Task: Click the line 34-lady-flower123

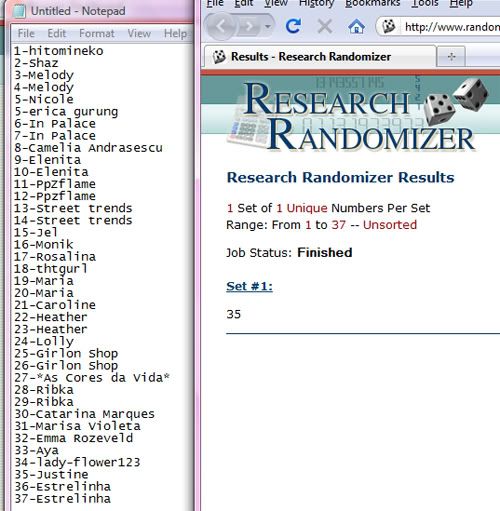Action: [x=77, y=462]
